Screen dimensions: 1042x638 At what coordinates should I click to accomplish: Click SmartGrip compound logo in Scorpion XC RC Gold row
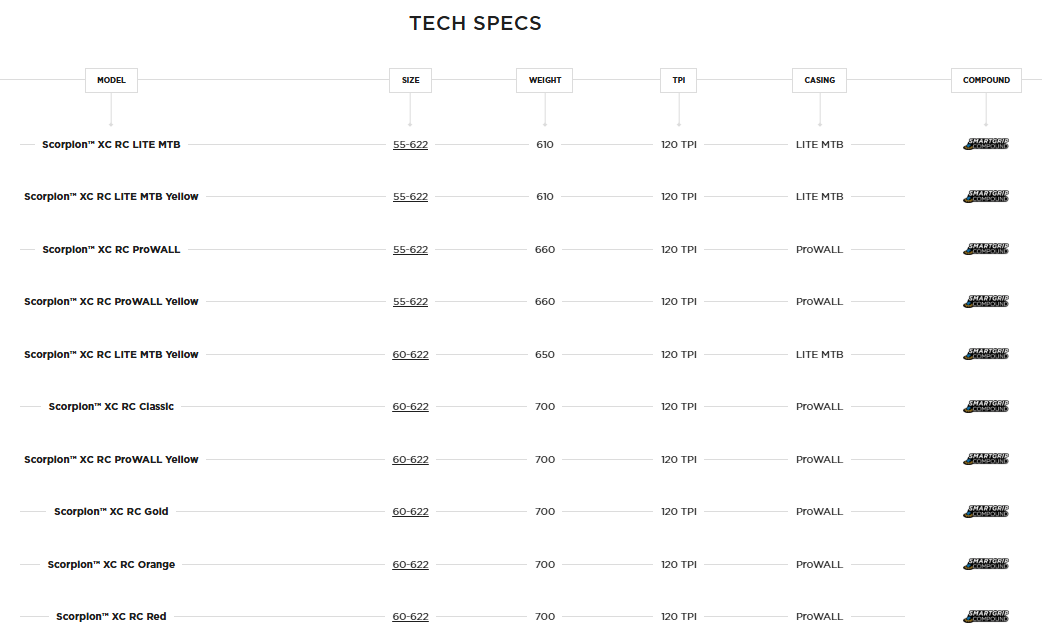pos(986,512)
